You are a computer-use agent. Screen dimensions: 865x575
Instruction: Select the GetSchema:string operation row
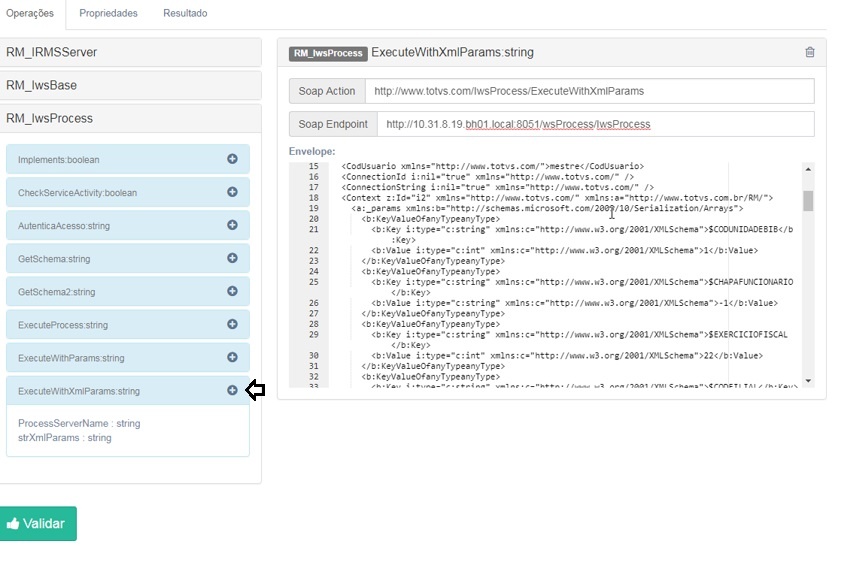click(127, 259)
